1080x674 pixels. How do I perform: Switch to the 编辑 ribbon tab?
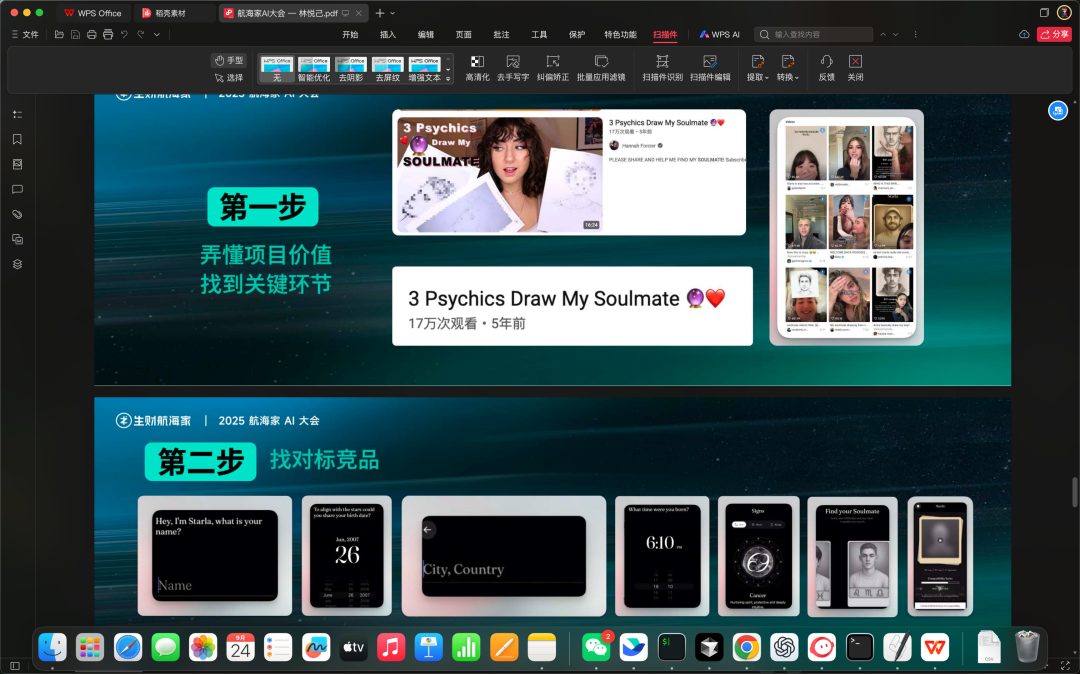tap(426, 34)
